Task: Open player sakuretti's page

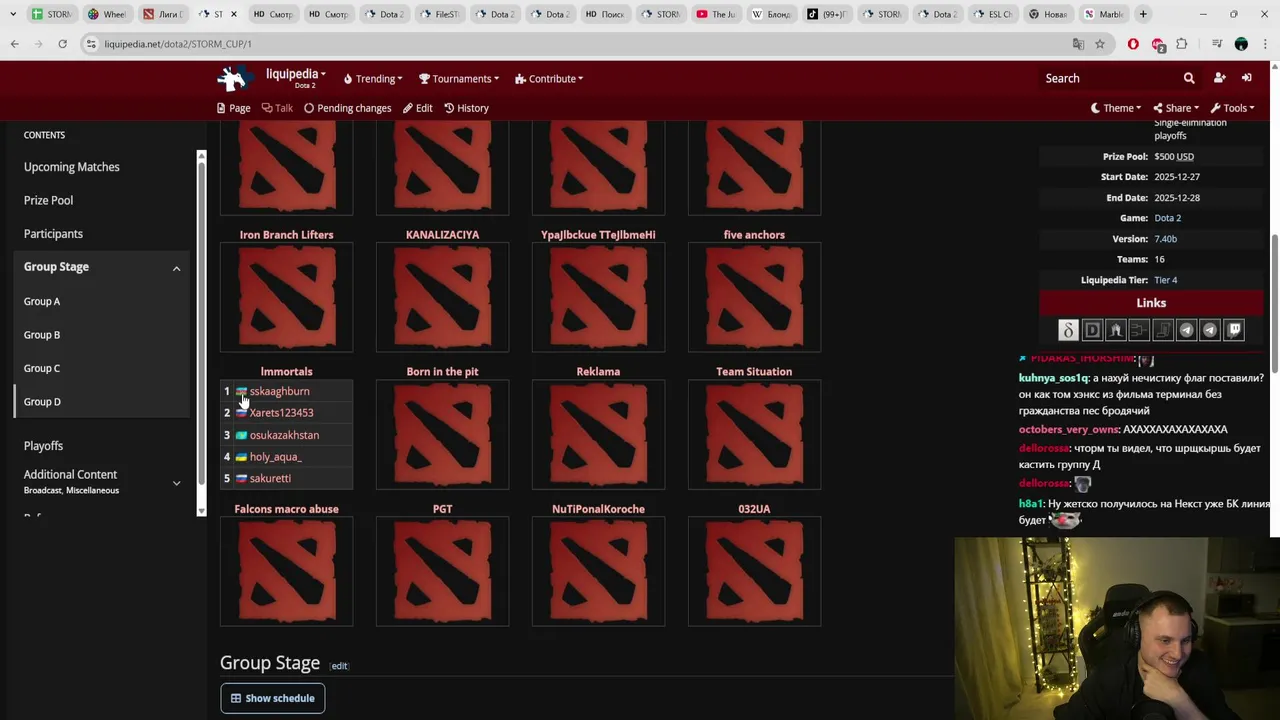Action: click(x=270, y=479)
